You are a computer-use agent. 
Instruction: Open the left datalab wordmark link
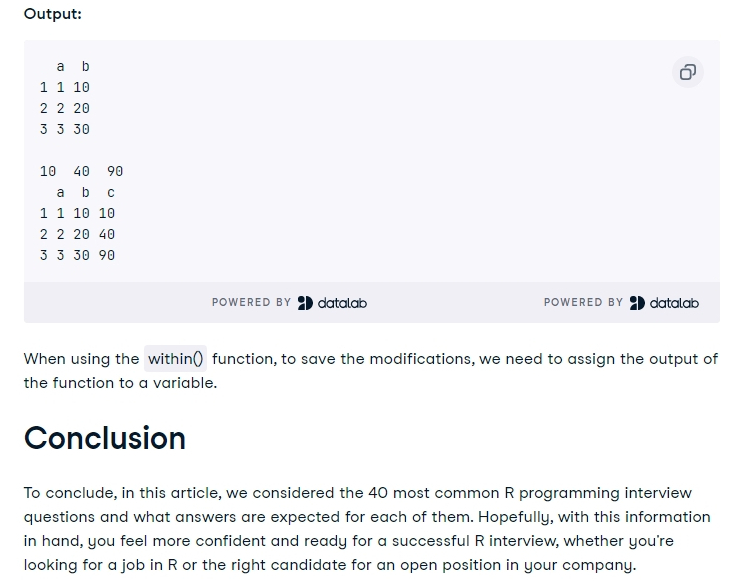pos(342,303)
